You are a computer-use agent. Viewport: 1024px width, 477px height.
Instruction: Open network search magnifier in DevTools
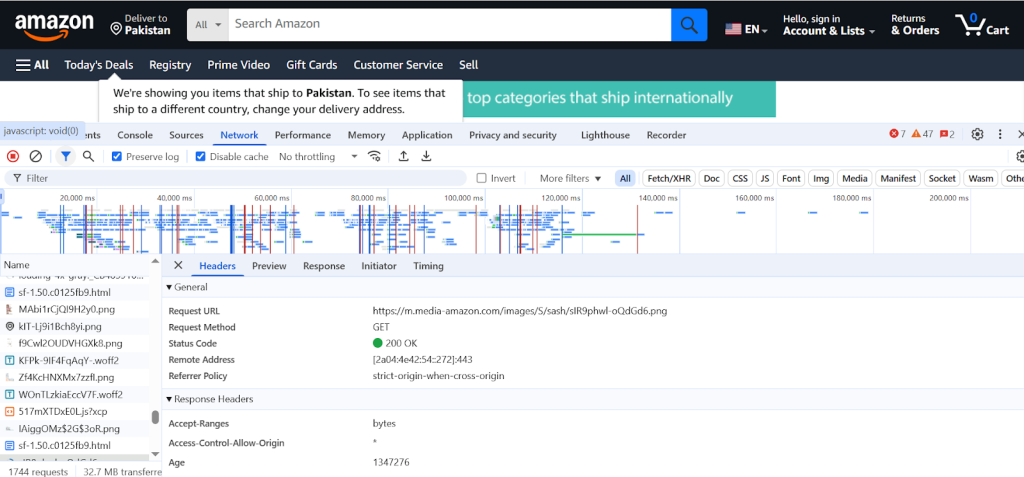pos(88,156)
